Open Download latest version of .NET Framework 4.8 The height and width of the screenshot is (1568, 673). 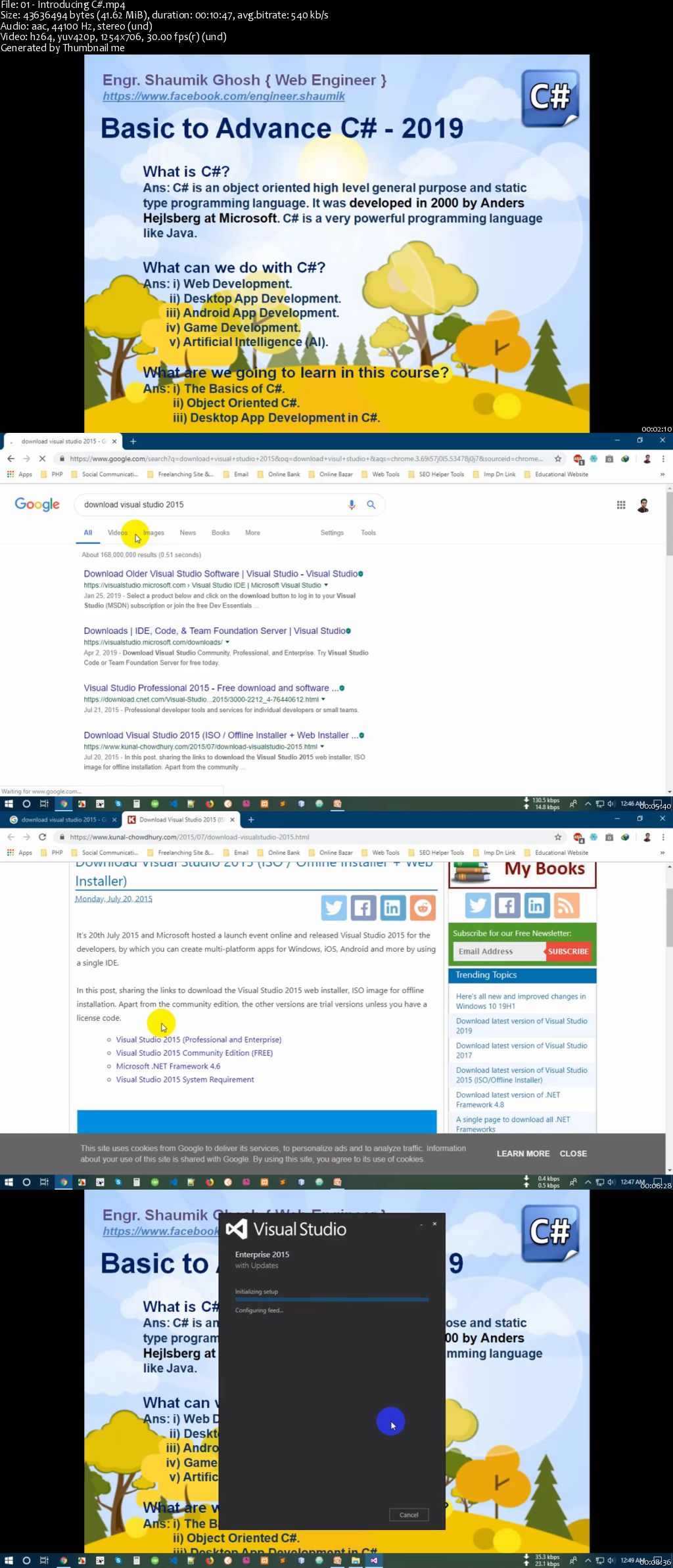coord(508,1100)
